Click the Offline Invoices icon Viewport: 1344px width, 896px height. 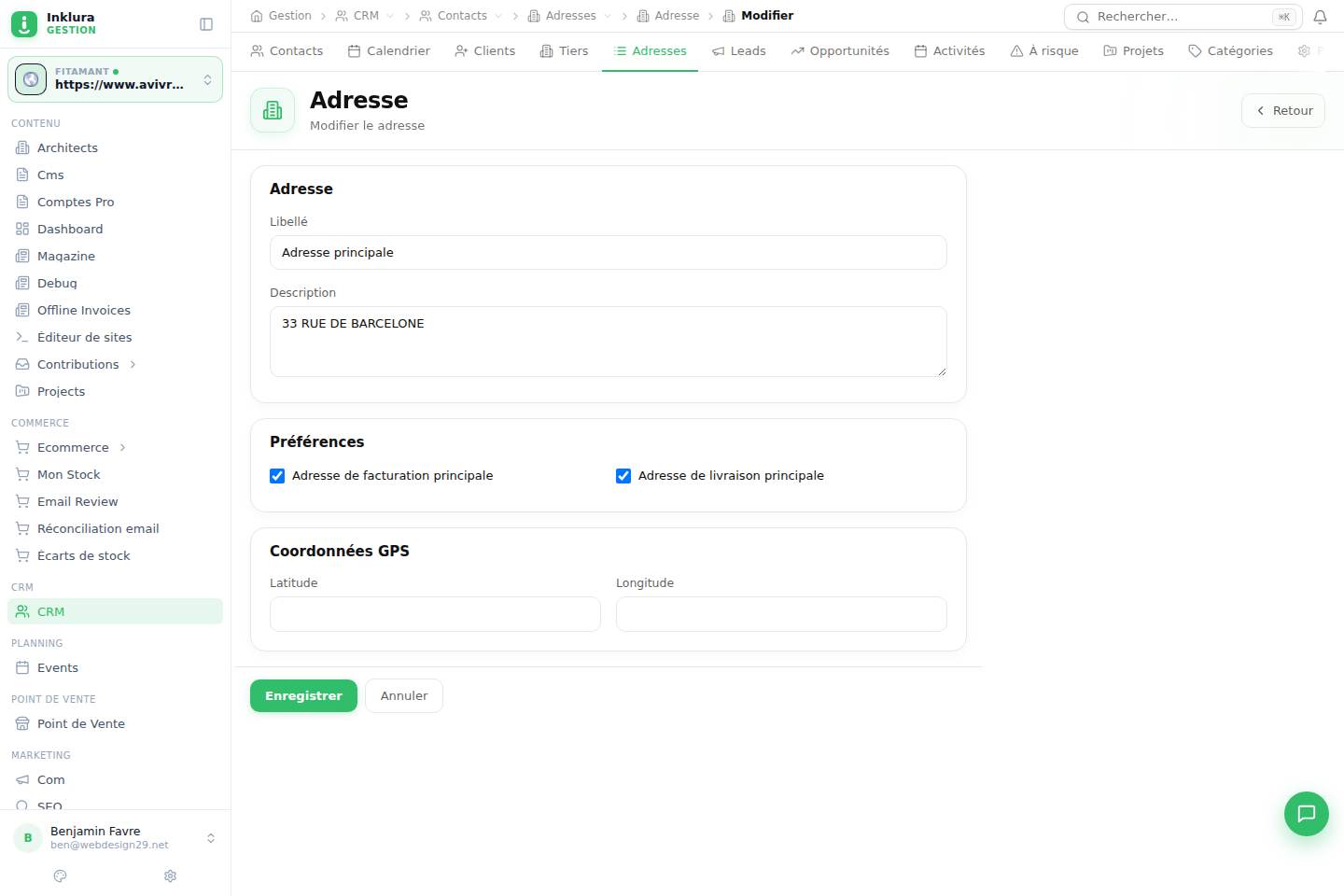(x=22, y=310)
